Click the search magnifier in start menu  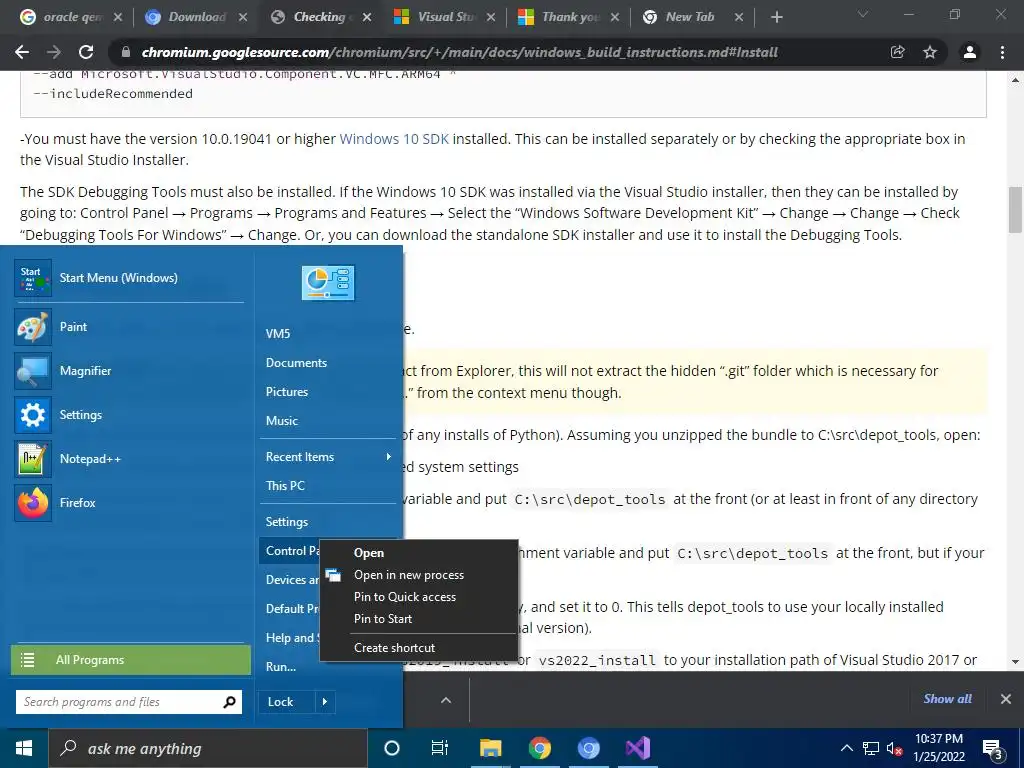point(229,702)
